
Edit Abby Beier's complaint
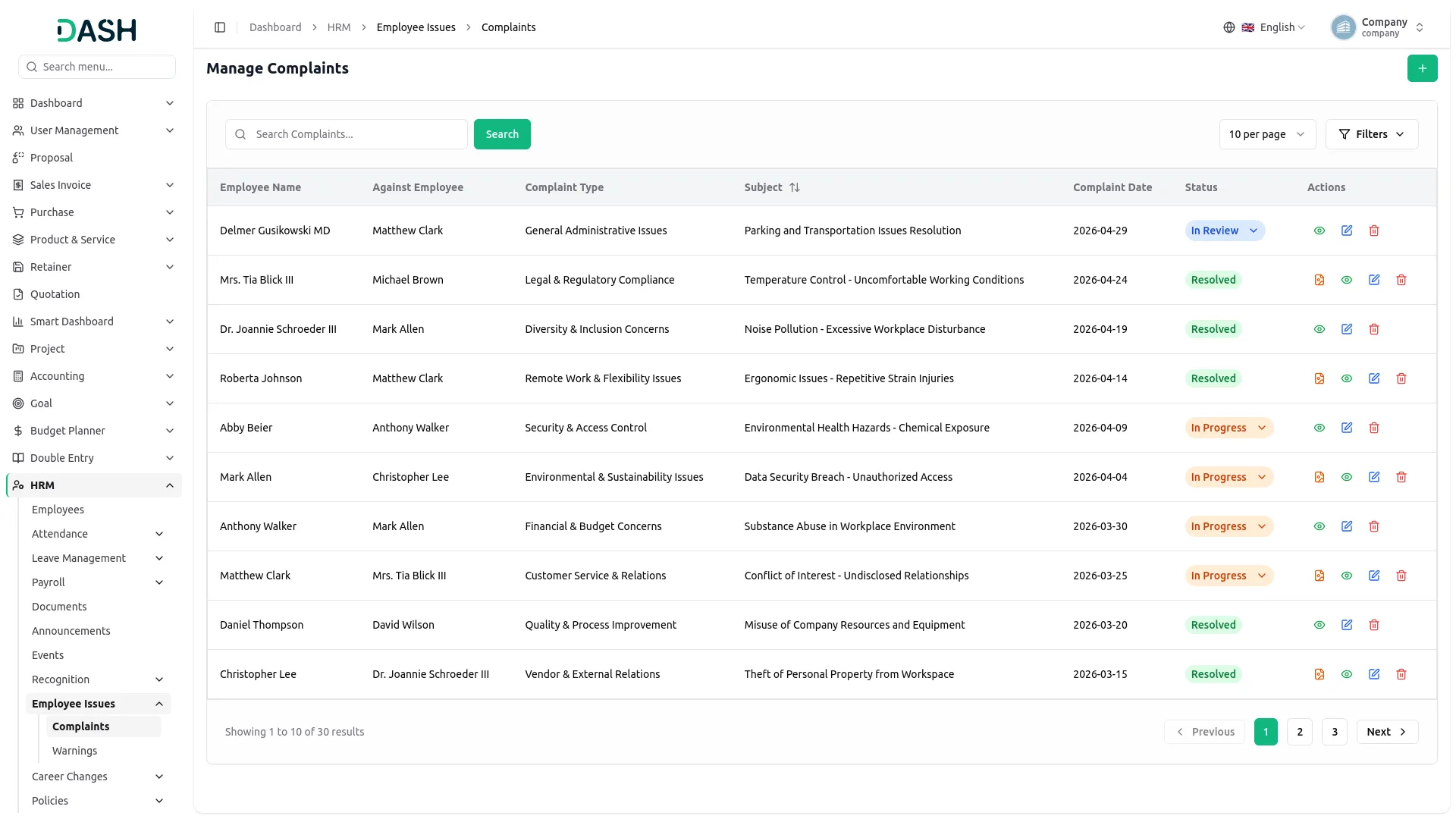point(1346,428)
